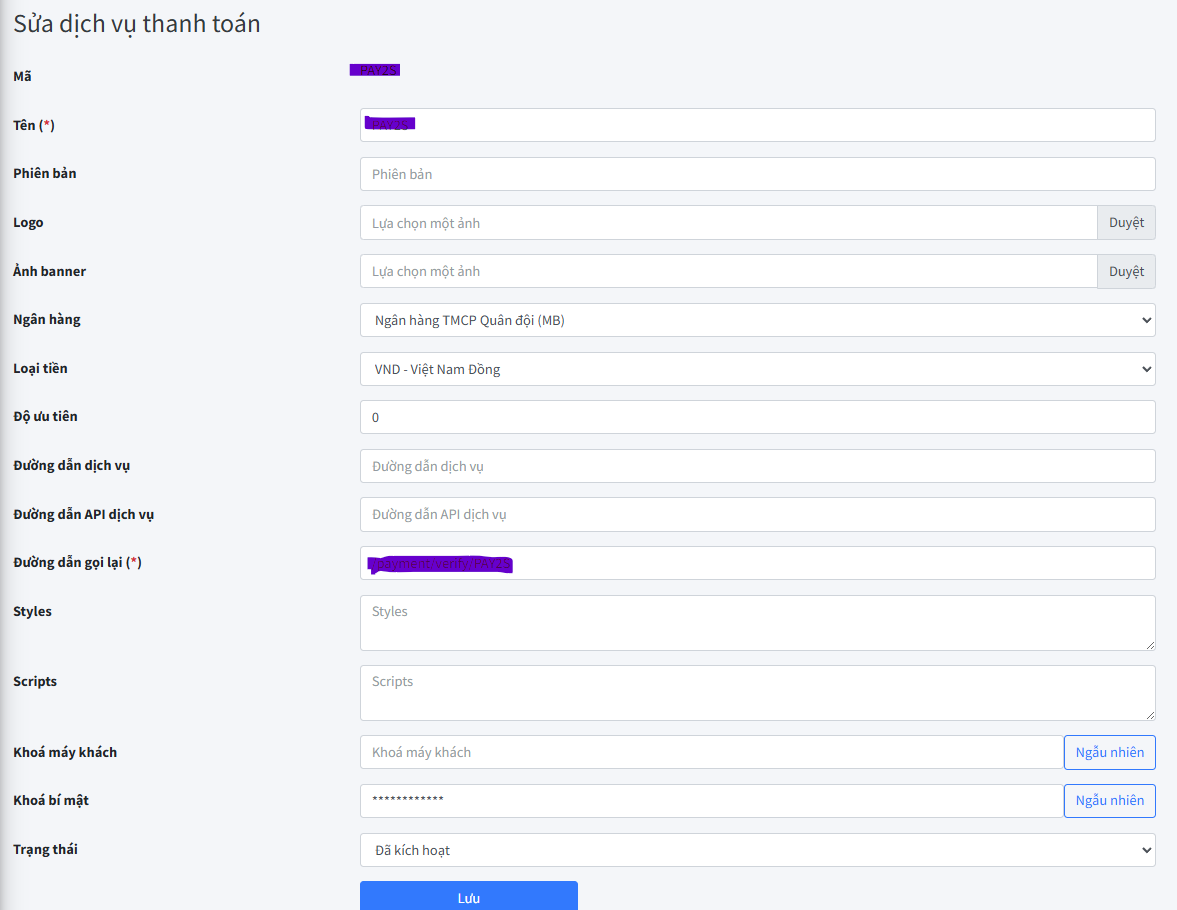Open the Ngân hàng bank dropdown

[x=757, y=320]
